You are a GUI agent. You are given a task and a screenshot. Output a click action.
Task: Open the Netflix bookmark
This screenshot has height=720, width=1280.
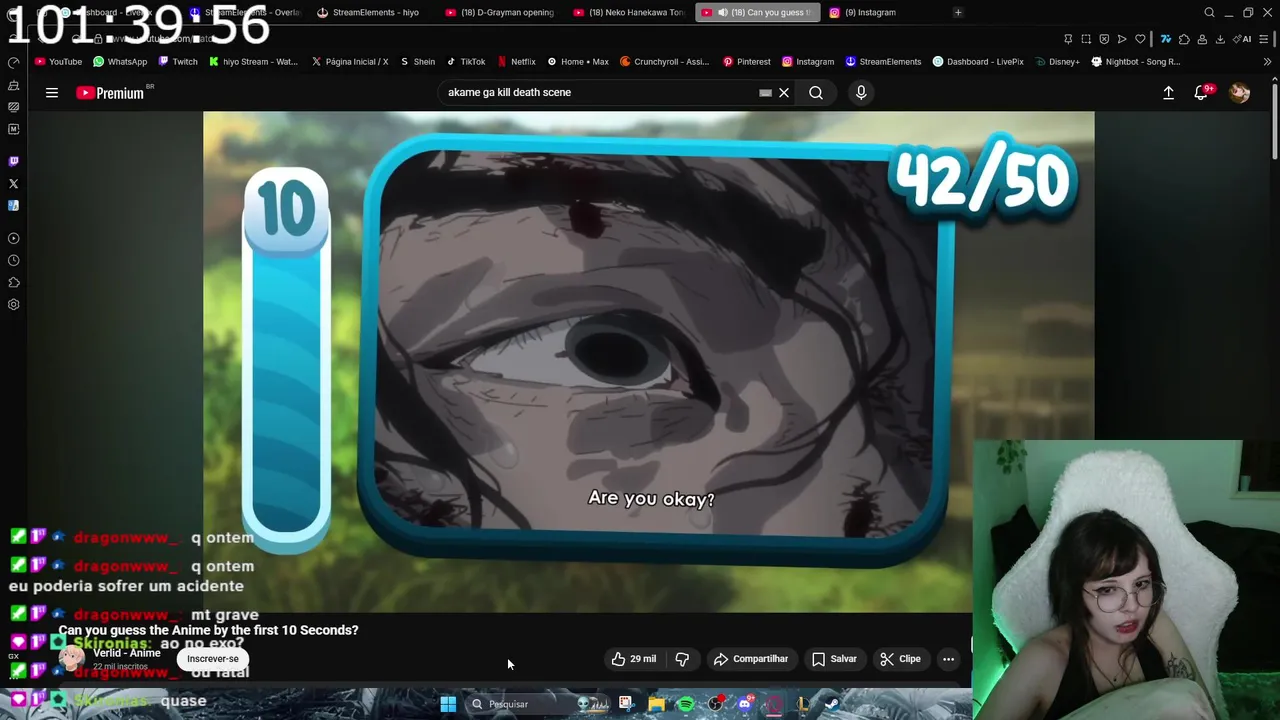click(516, 61)
